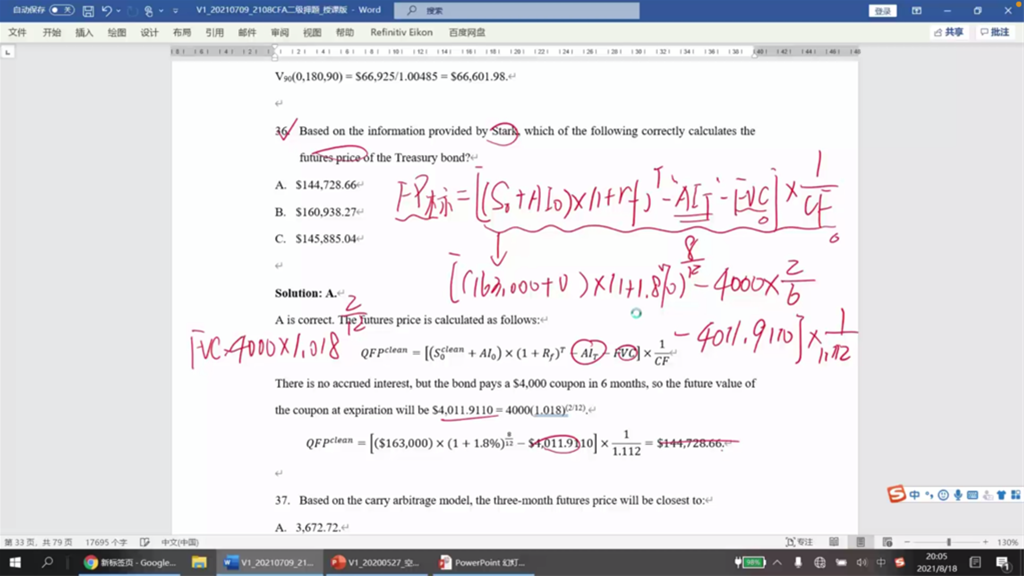The image size is (1024, 576).
Task: Open the Ribbon Display Options icon
Action: (x=917, y=10)
